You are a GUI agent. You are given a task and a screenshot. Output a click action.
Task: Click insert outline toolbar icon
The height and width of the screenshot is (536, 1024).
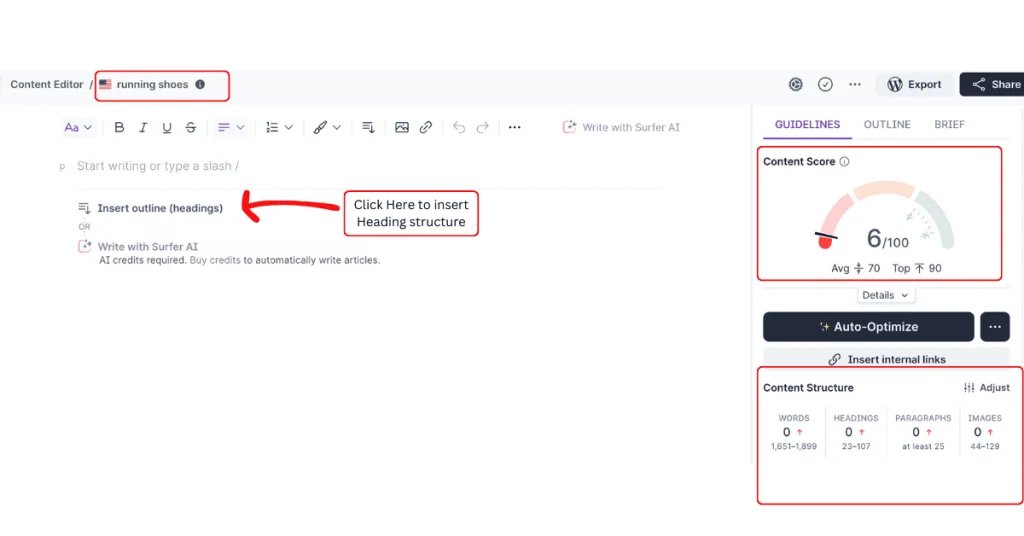pyautogui.click(x=368, y=127)
